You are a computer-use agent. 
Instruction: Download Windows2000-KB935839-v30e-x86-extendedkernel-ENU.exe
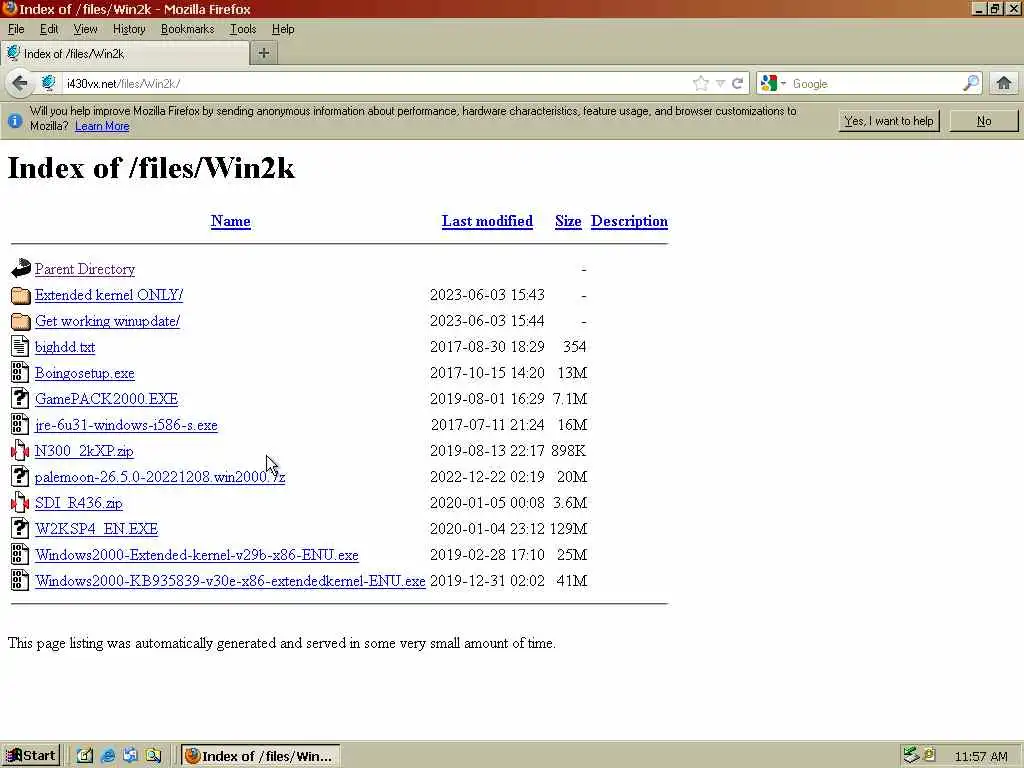point(230,581)
